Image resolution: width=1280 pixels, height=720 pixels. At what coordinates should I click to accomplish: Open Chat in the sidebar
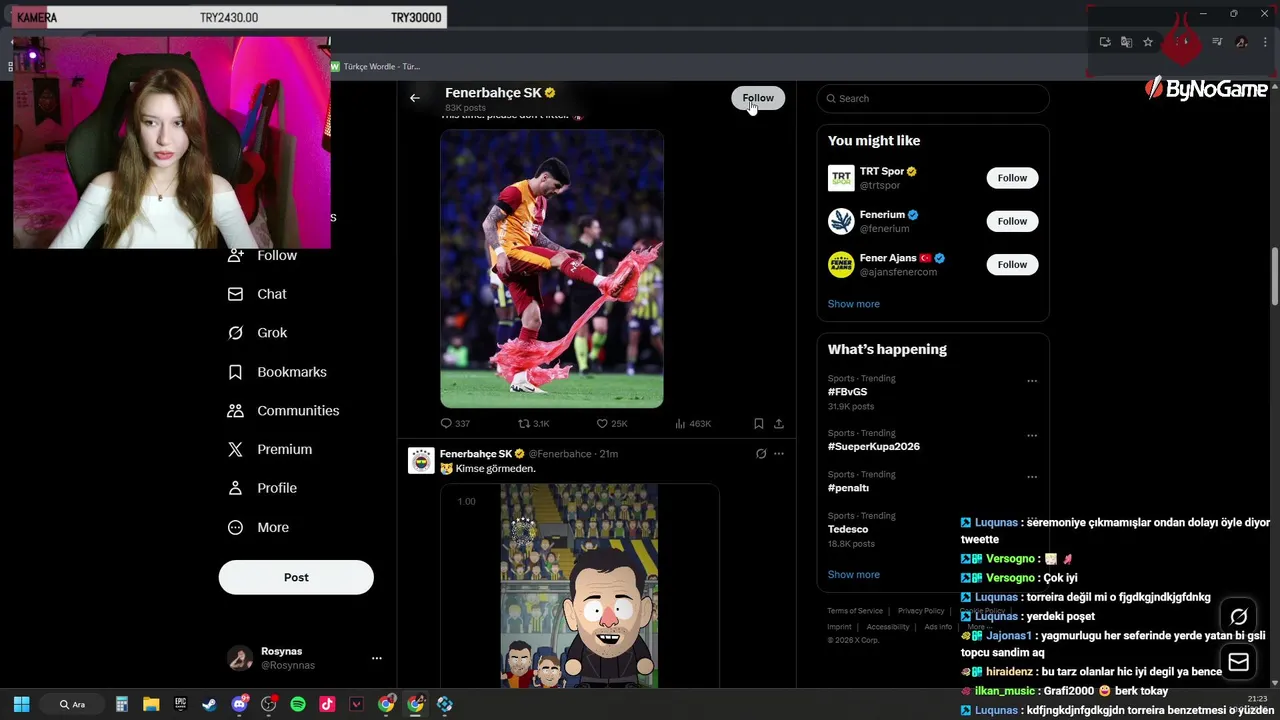click(257, 294)
